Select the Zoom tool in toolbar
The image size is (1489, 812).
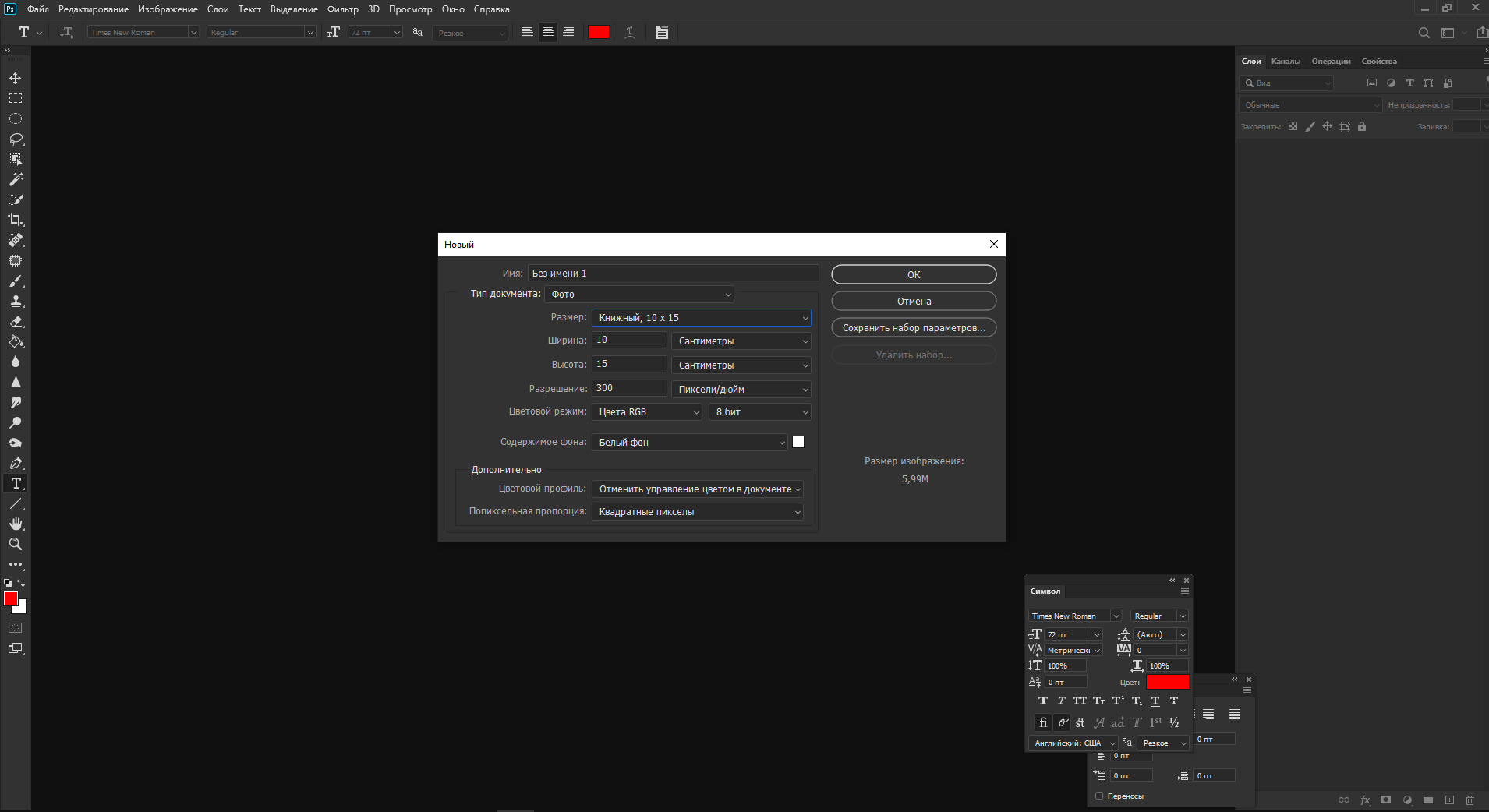[16, 544]
